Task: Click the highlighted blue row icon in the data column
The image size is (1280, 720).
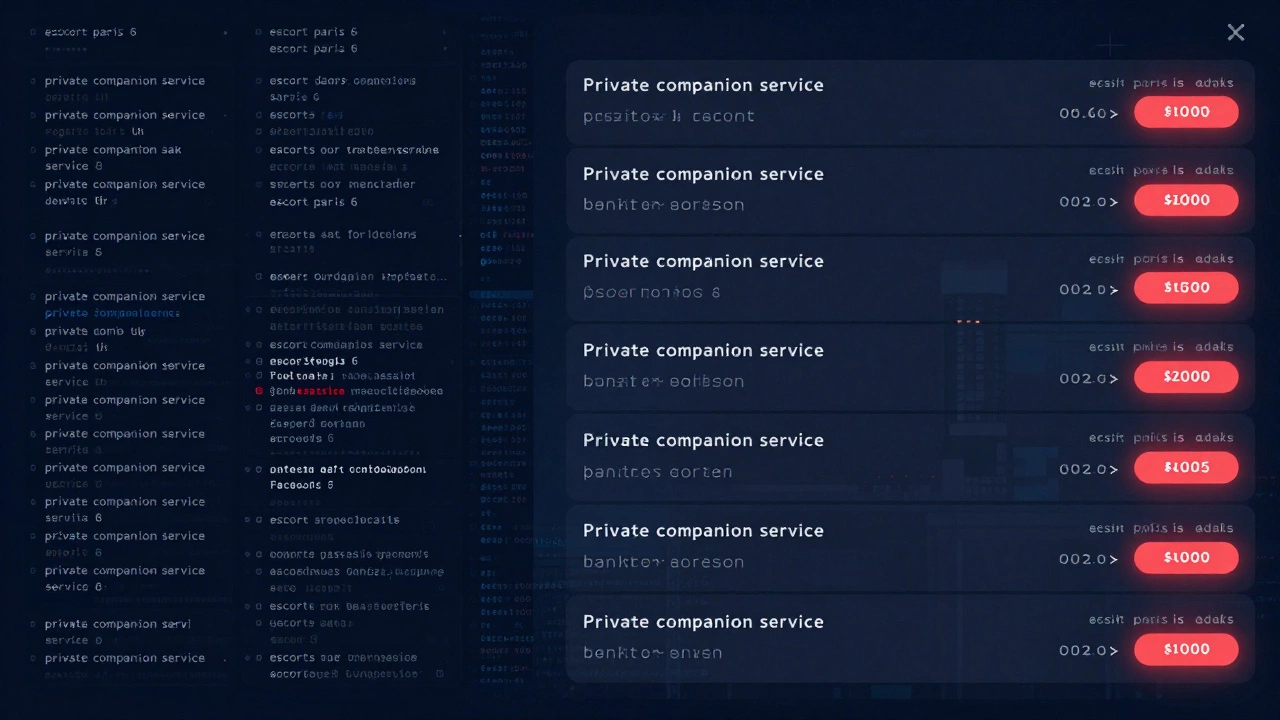Action: coord(500,294)
